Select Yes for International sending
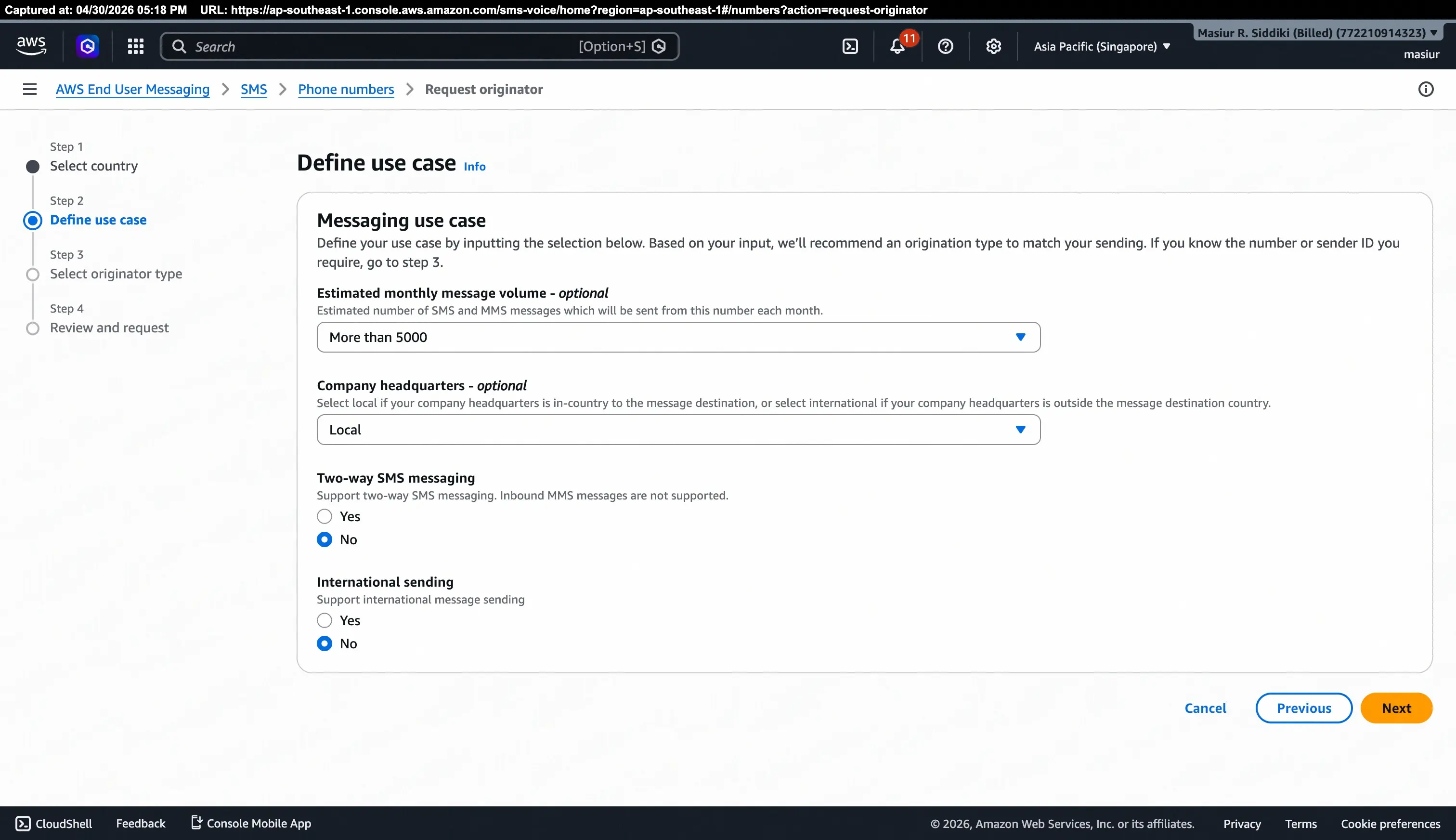The image size is (1456, 840). point(325,620)
